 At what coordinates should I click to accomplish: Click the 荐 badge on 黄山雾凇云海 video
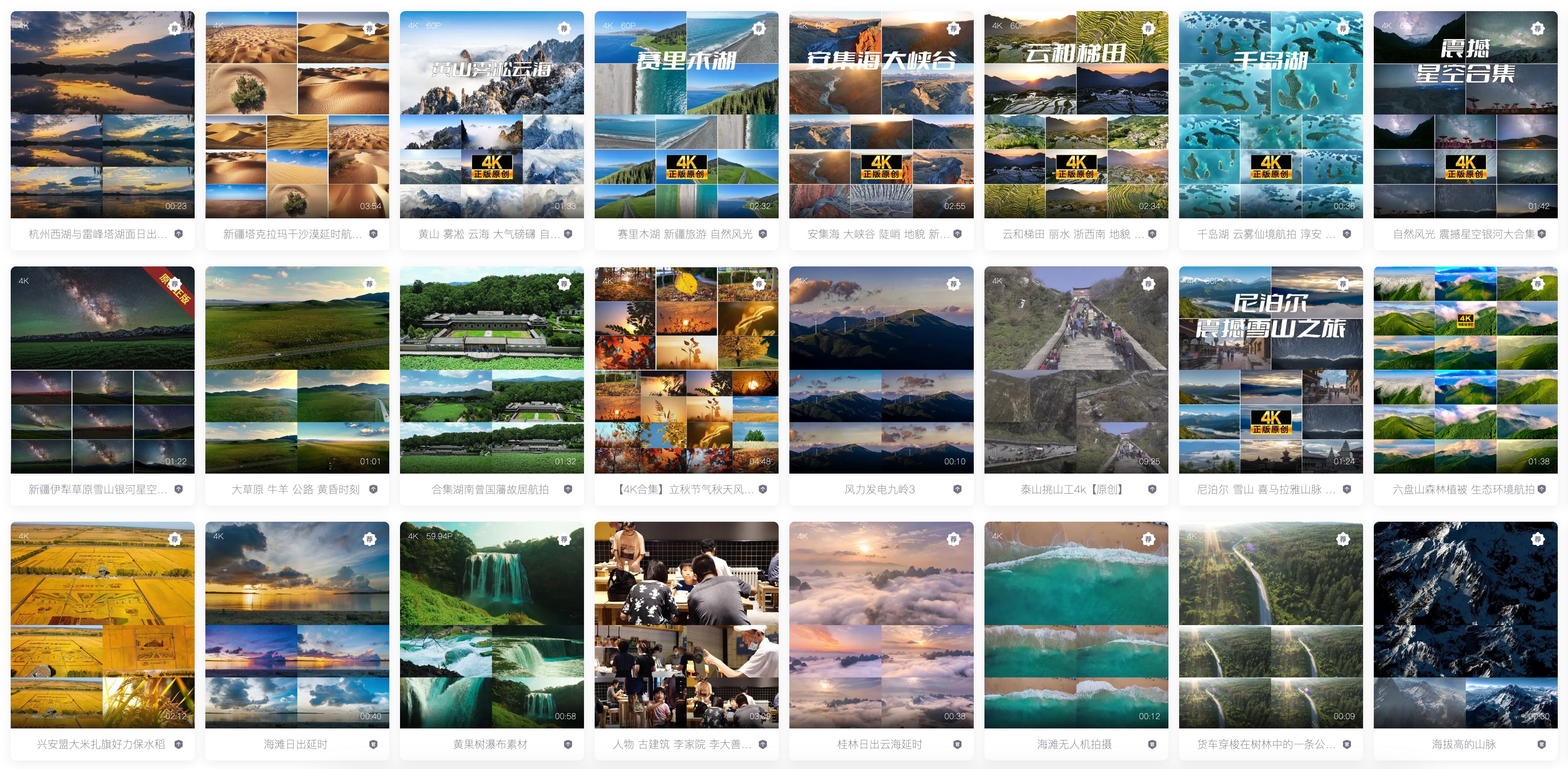click(563, 29)
